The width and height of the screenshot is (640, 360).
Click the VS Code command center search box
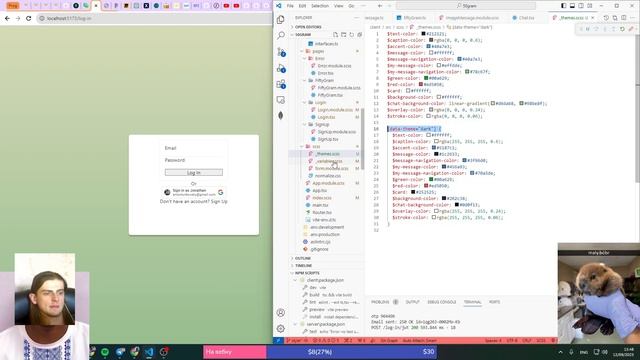(466, 6)
